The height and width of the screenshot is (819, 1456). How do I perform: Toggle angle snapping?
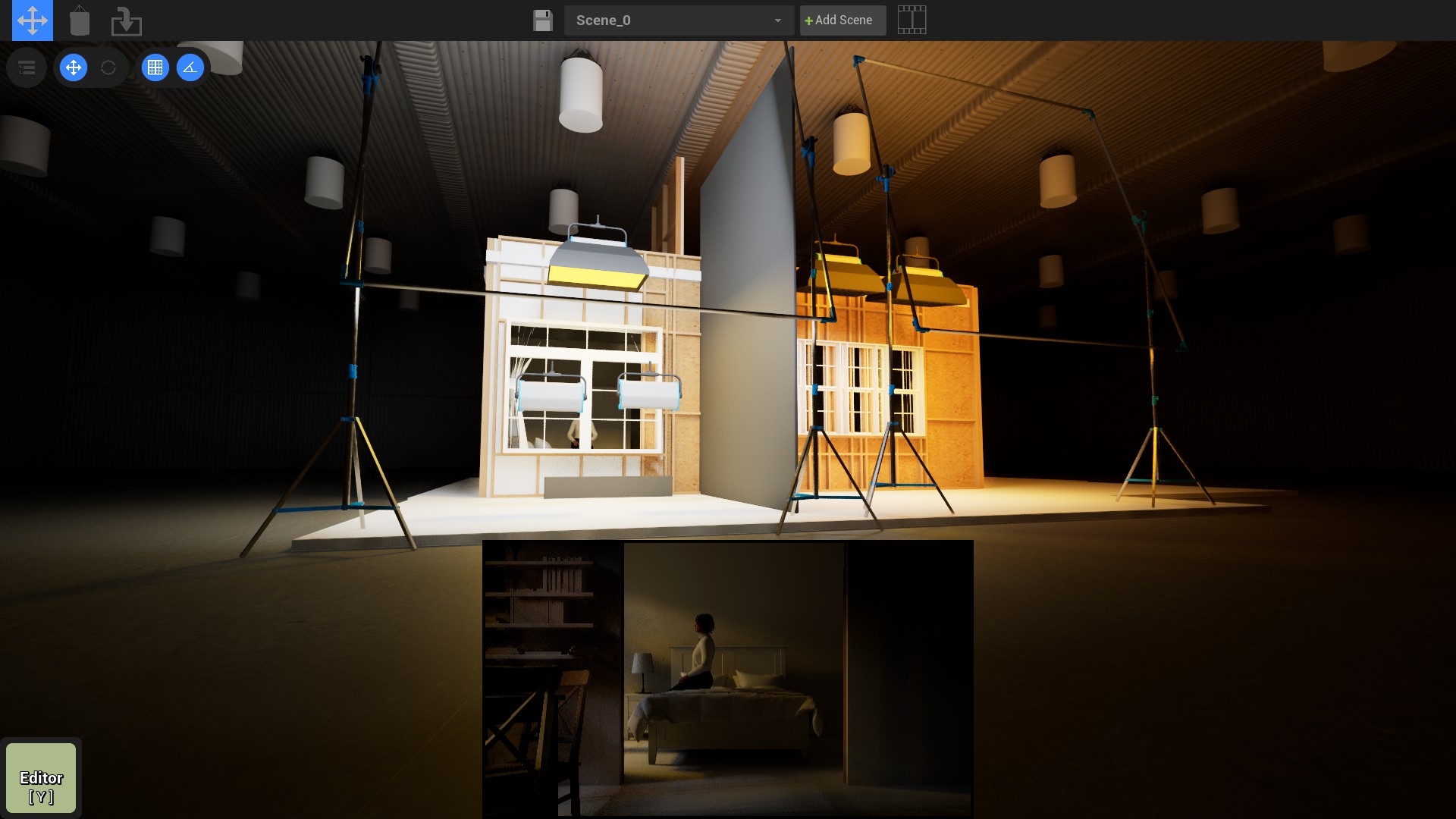[x=190, y=68]
